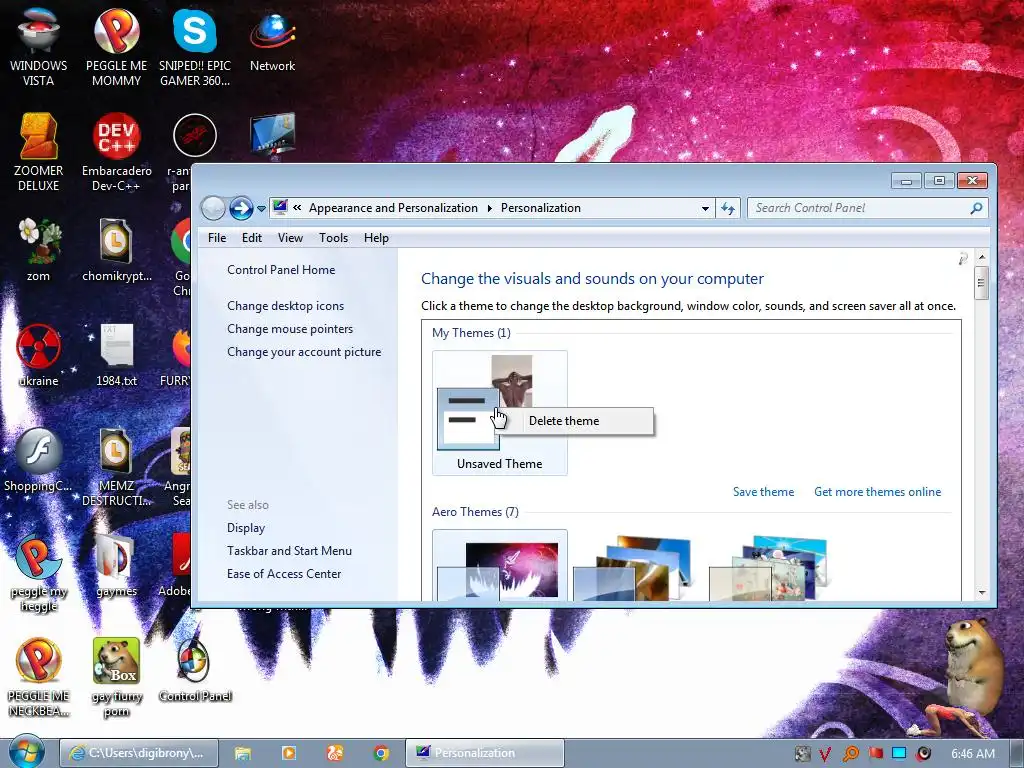Viewport: 1024px width, 768px height.
Task: Select the zom desktop icon
Action: click(x=39, y=250)
